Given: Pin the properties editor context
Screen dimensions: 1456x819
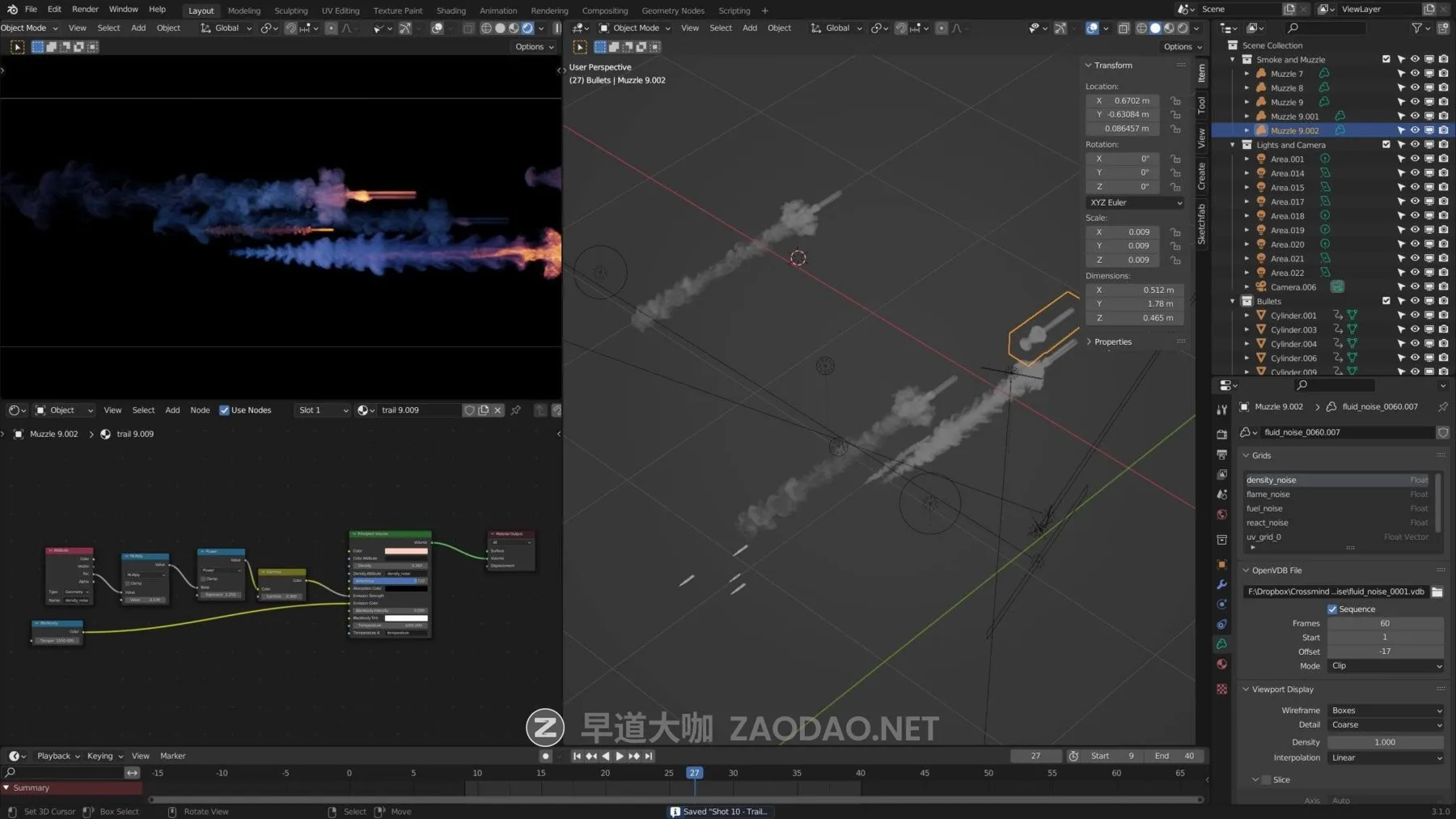Looking at the screenshot, I should click(1442, 407).
